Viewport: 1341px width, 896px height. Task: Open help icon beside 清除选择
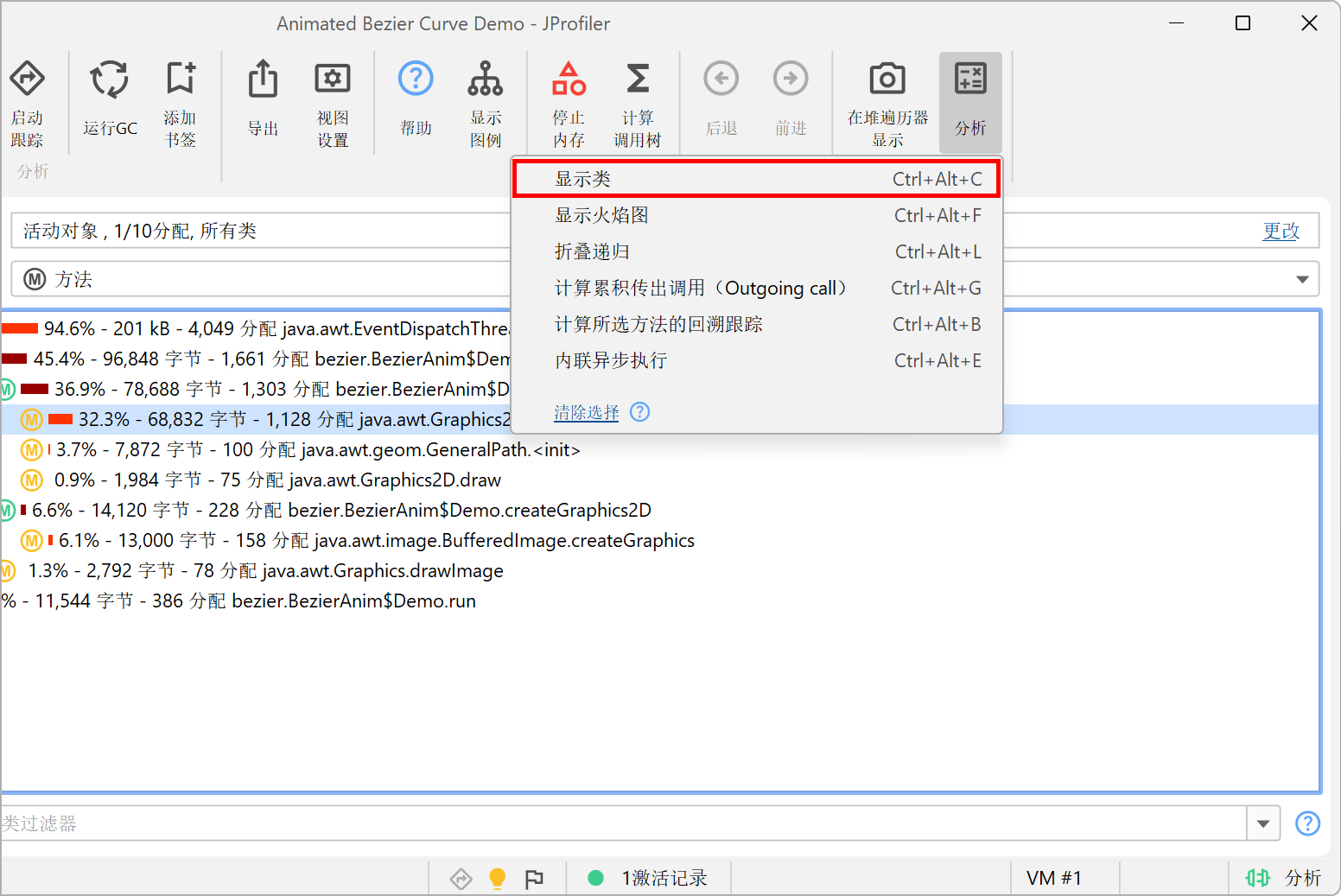(x=639, y=412)
